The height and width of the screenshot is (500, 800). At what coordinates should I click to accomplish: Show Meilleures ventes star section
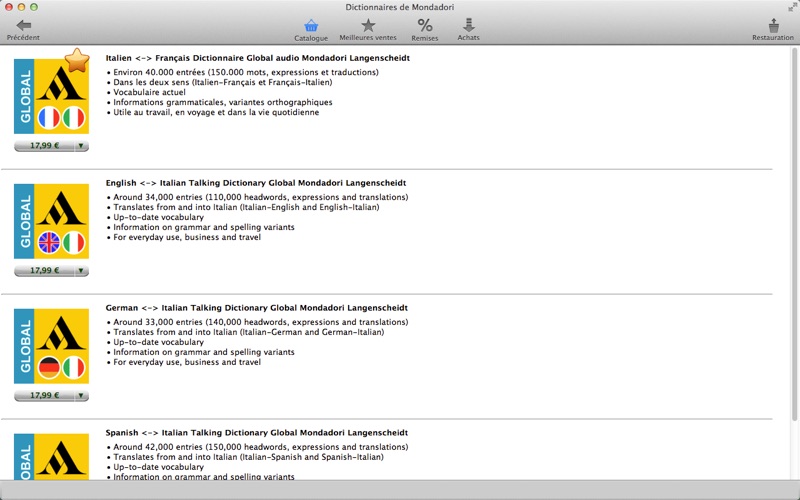368,30
